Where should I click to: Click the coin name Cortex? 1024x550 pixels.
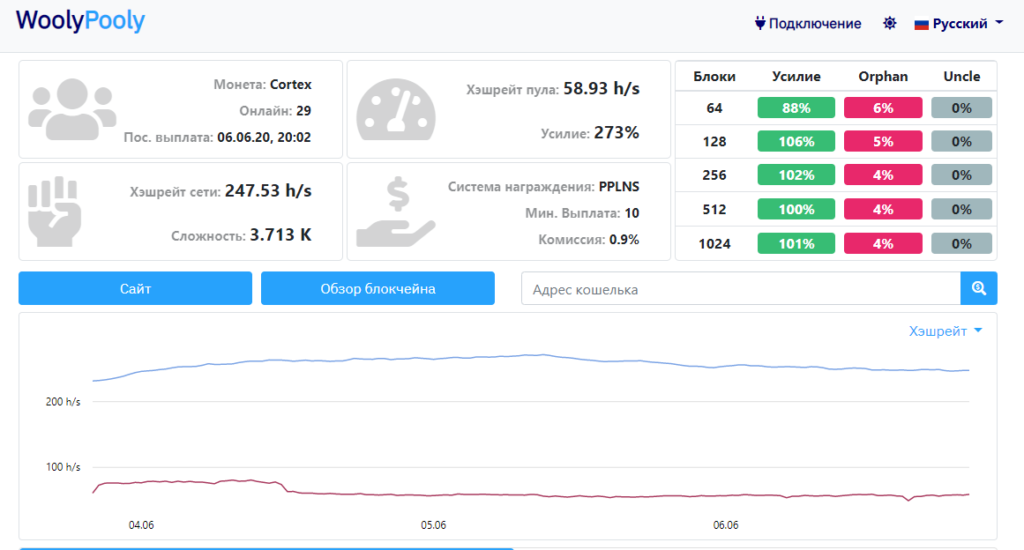point(291,84)
